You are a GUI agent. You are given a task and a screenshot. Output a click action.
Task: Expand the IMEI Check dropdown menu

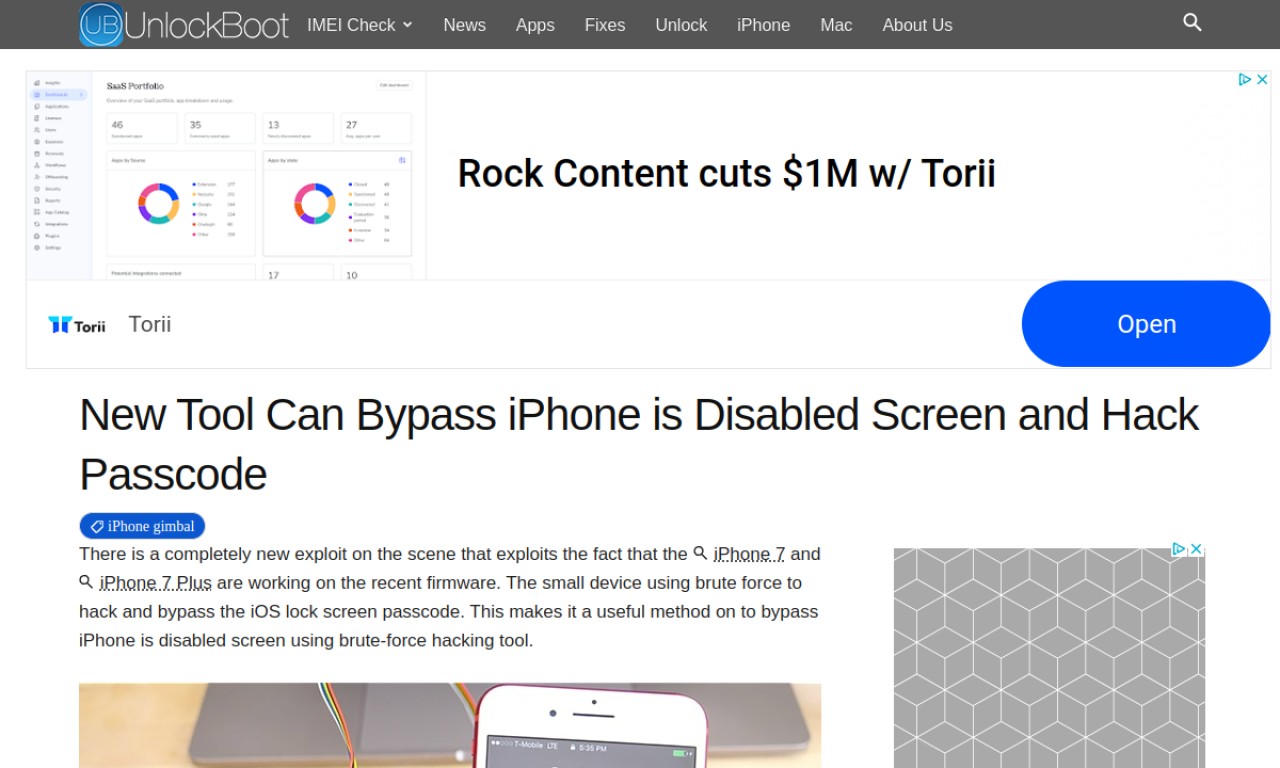(x=360, y=25)
